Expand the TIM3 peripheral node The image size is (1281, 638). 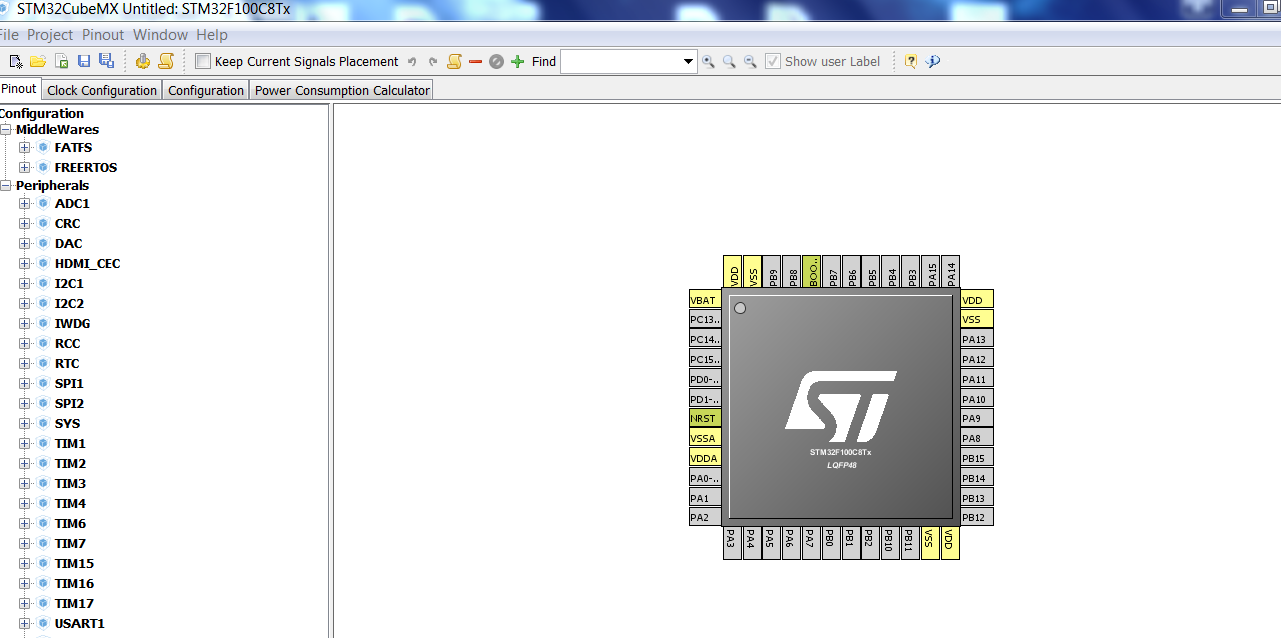click(25, 483)
